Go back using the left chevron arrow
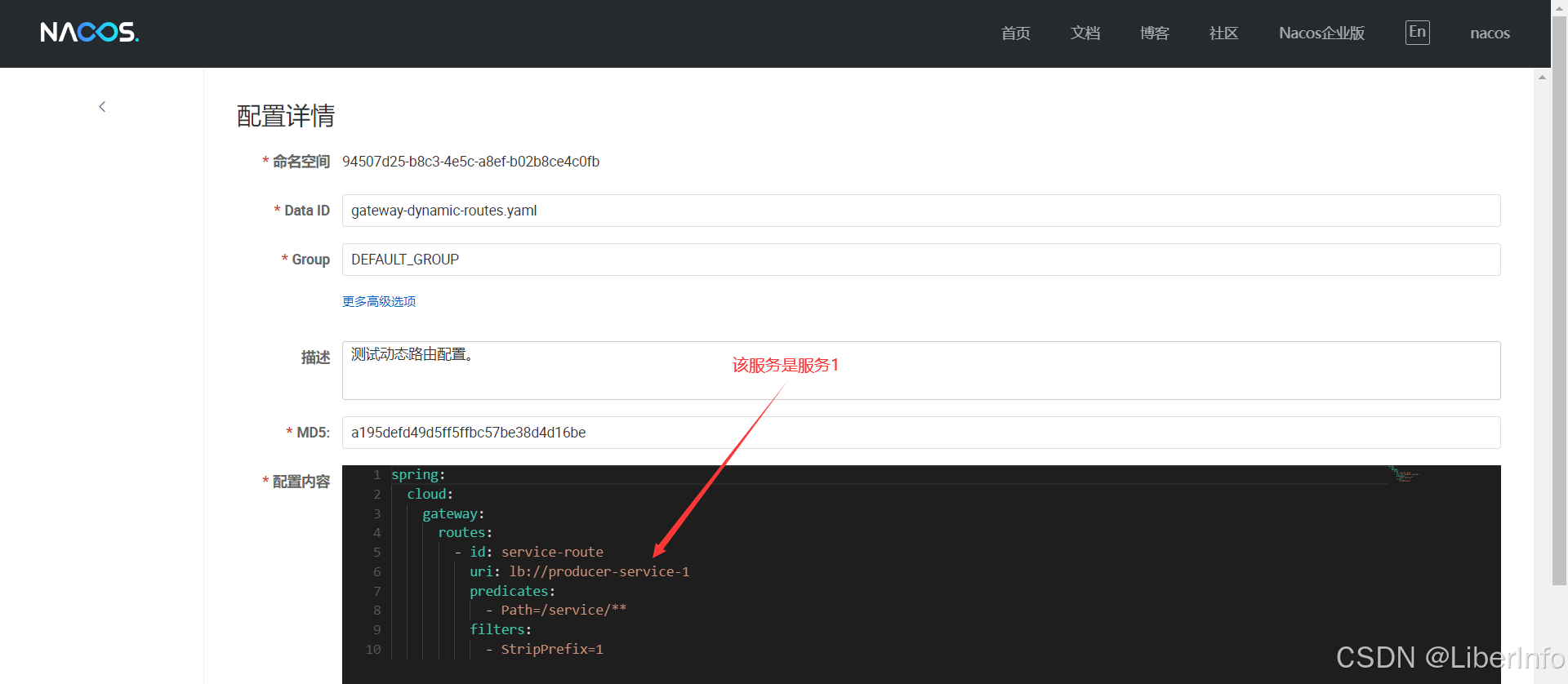The height and width of the screenshot is (684, 1568). click(x=102, y=107)
